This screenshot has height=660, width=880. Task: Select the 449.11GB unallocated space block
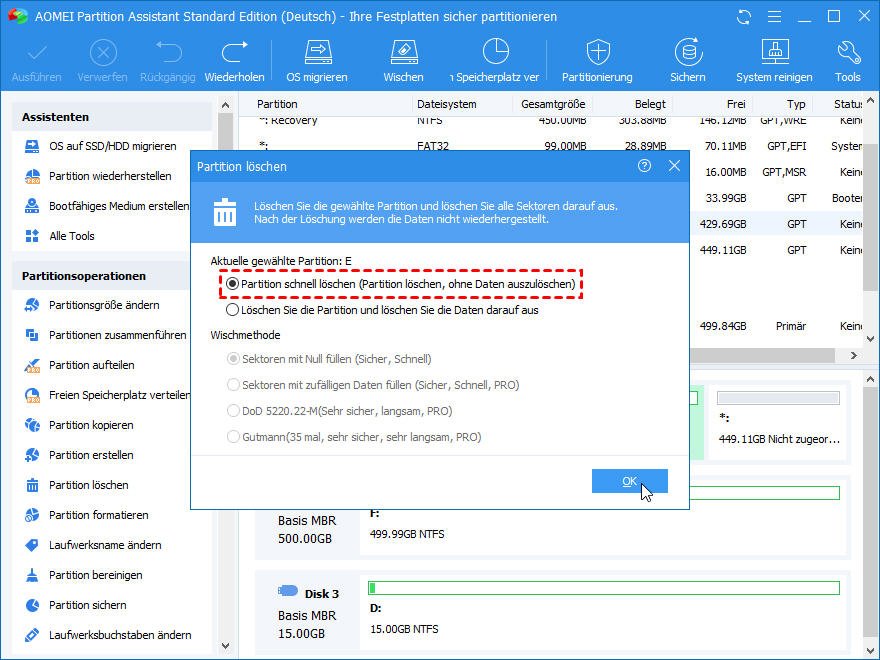tap(778, 423)
